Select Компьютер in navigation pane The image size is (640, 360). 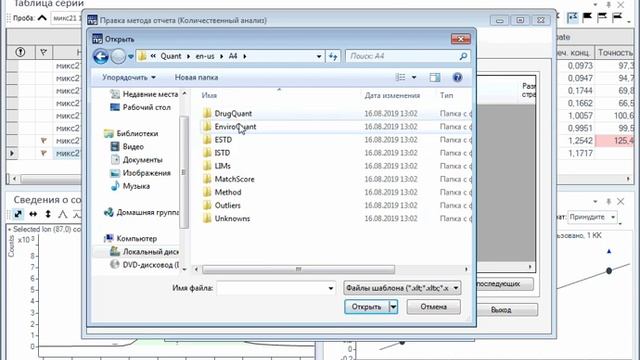[131, 238]
